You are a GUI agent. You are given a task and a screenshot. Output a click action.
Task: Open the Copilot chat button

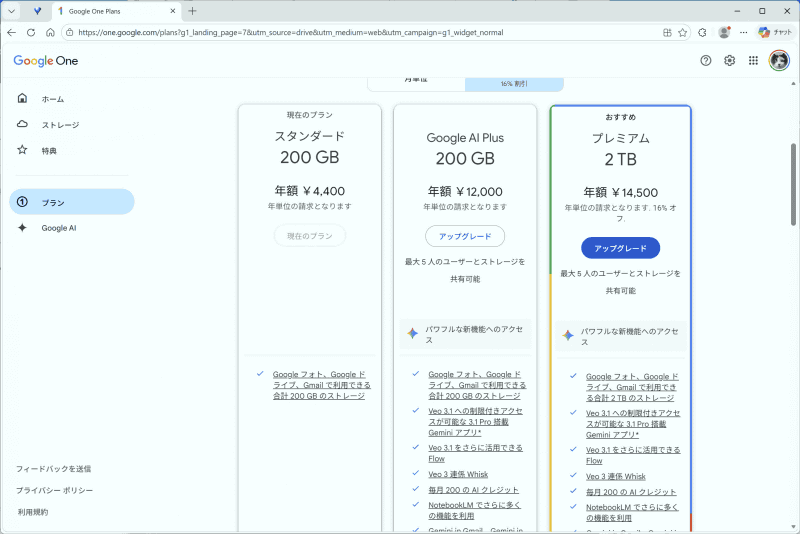pos(774,32)
